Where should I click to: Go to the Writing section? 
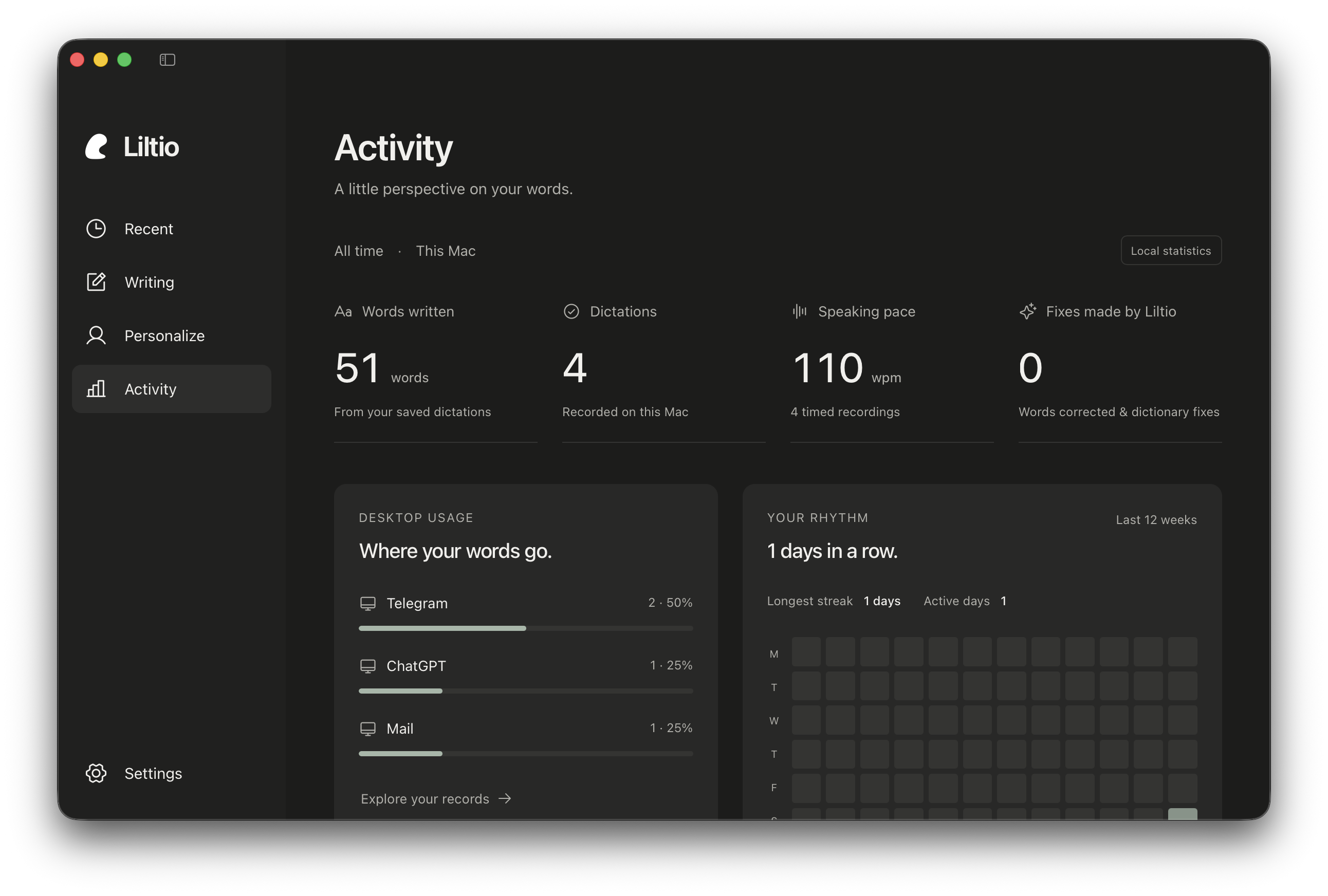[x=172, y=282]
